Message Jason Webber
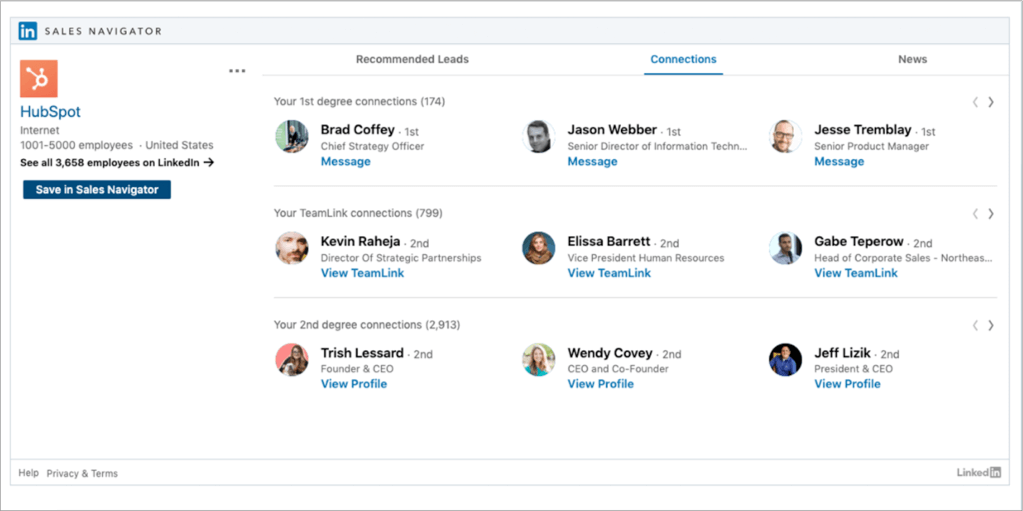Screen dimensions: 1023x511 point(592,162)
